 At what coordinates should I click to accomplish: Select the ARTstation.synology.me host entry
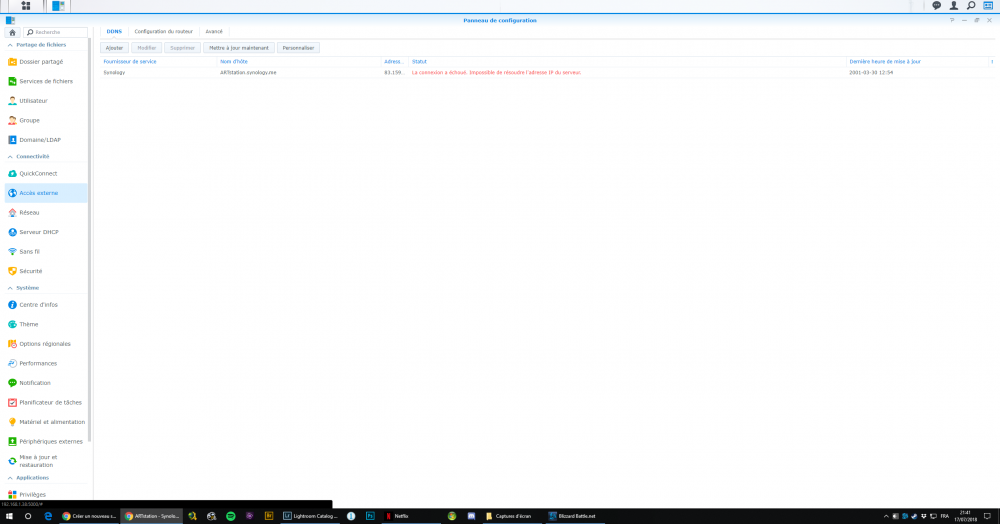[249, 73]
